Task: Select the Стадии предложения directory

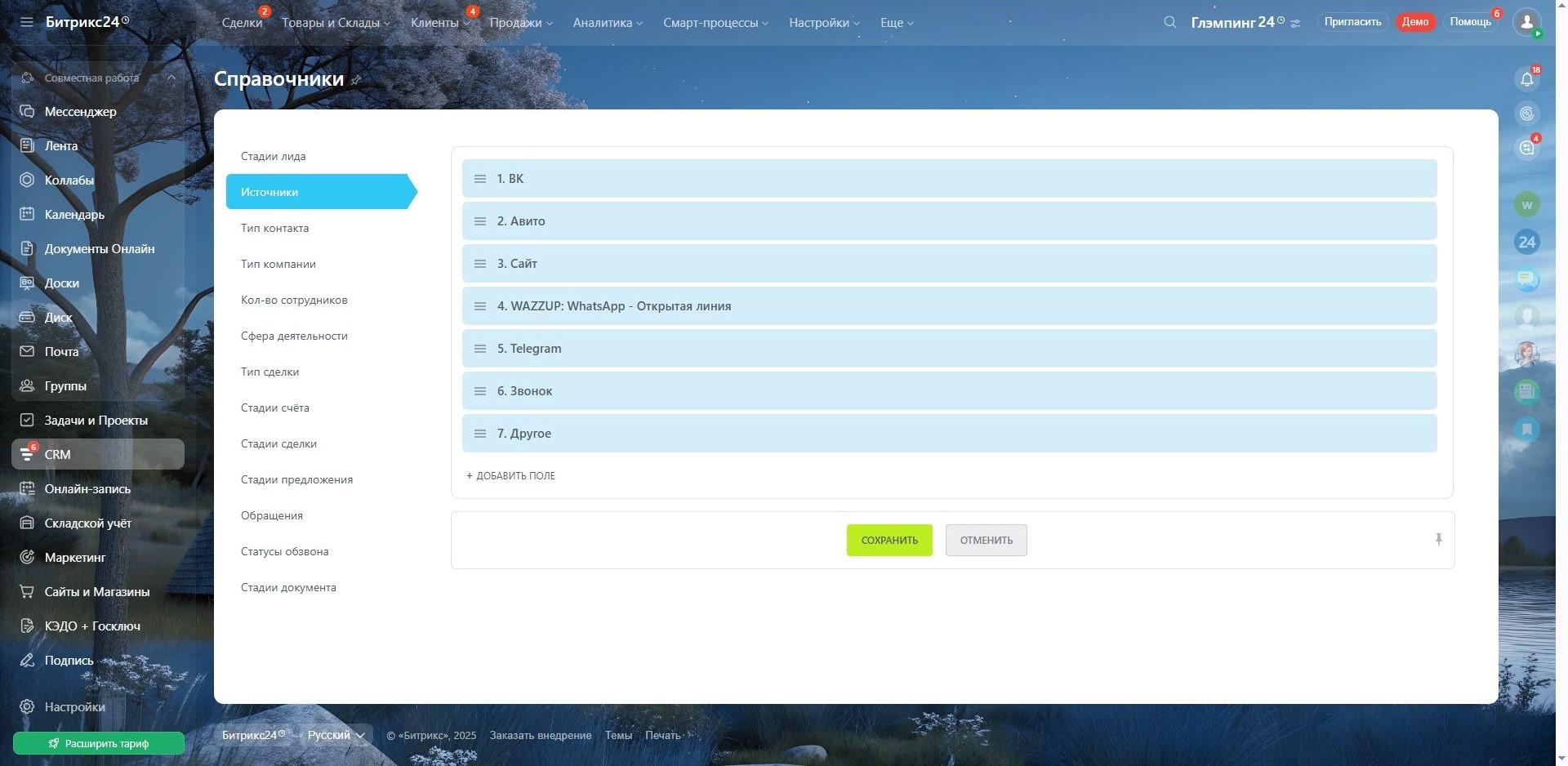Action: pos(296,479)
